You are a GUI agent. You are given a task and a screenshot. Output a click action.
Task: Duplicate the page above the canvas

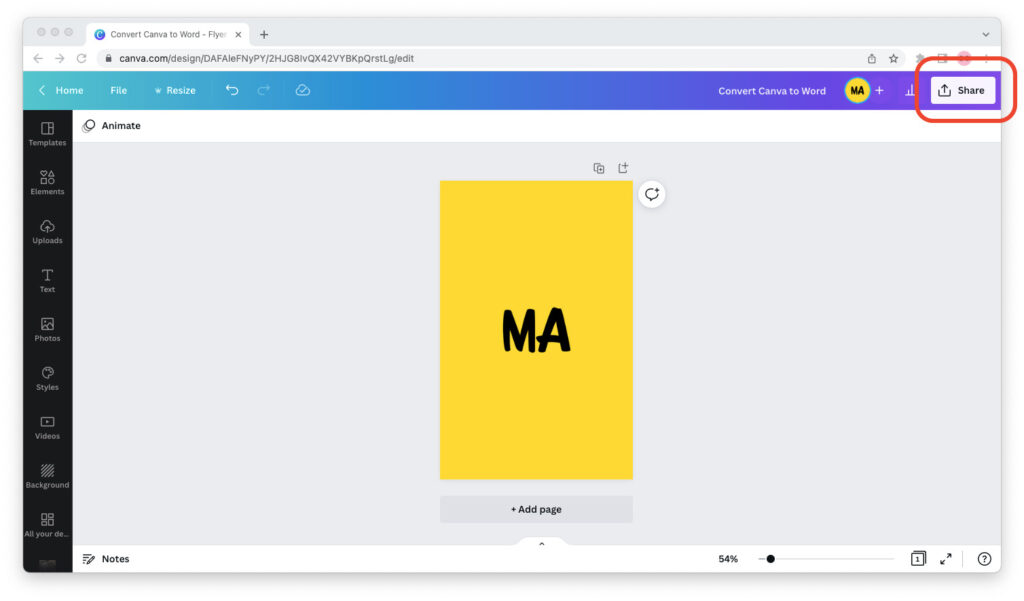(x=599, y=169)
